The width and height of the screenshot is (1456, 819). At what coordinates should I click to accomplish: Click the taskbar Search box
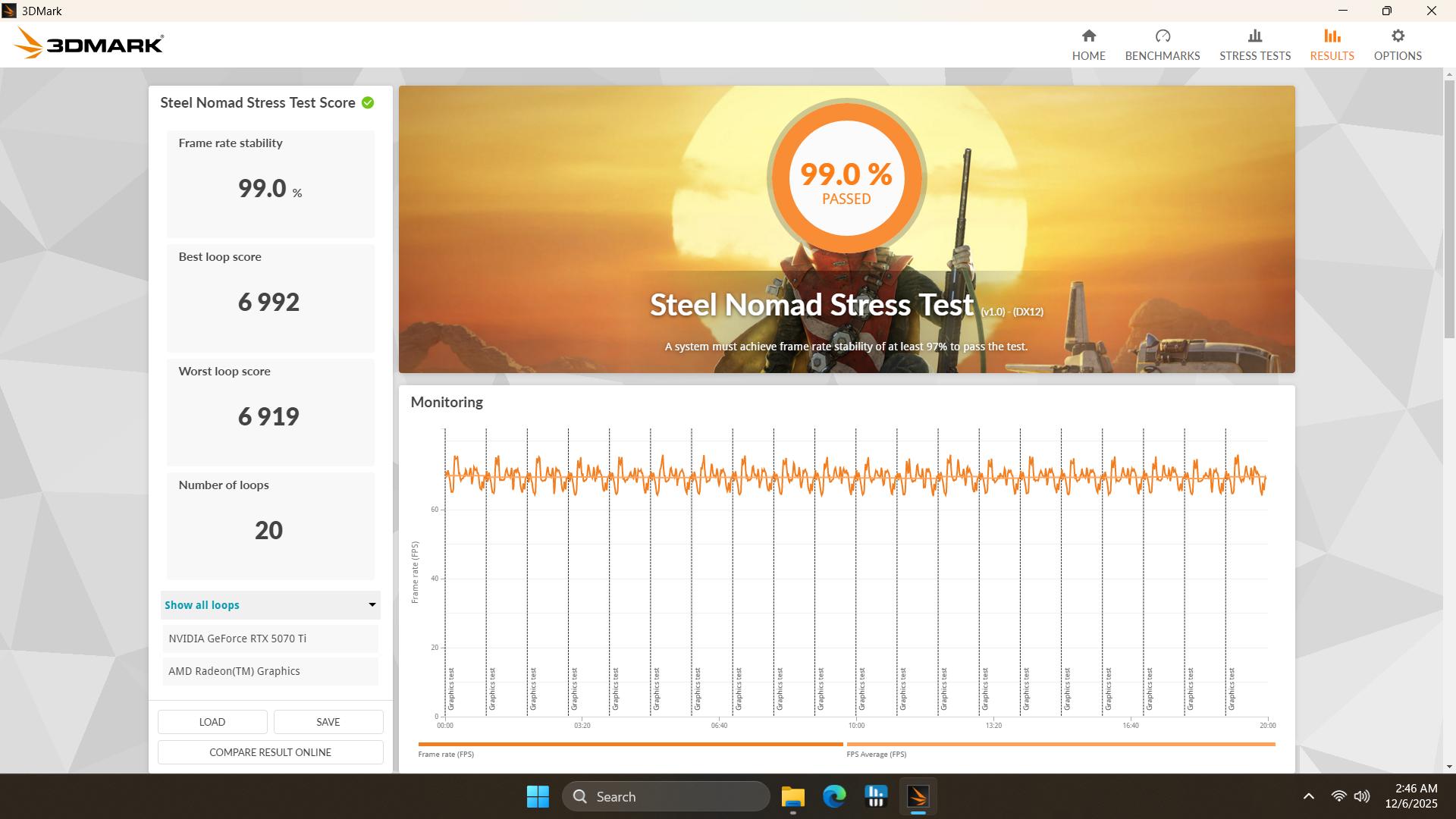(x=666, y=796)
